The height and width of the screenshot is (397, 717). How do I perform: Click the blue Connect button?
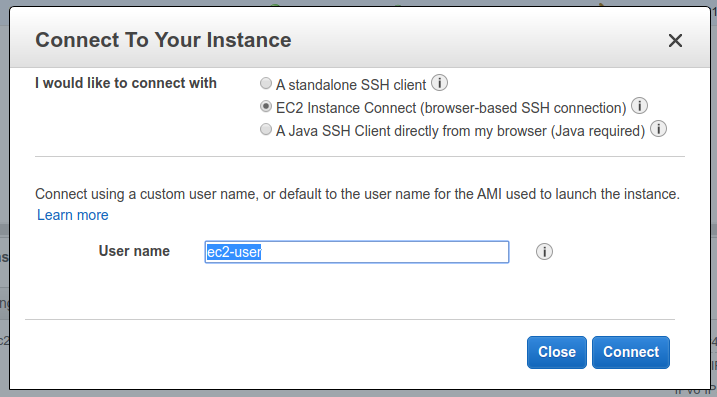(631, 352)
